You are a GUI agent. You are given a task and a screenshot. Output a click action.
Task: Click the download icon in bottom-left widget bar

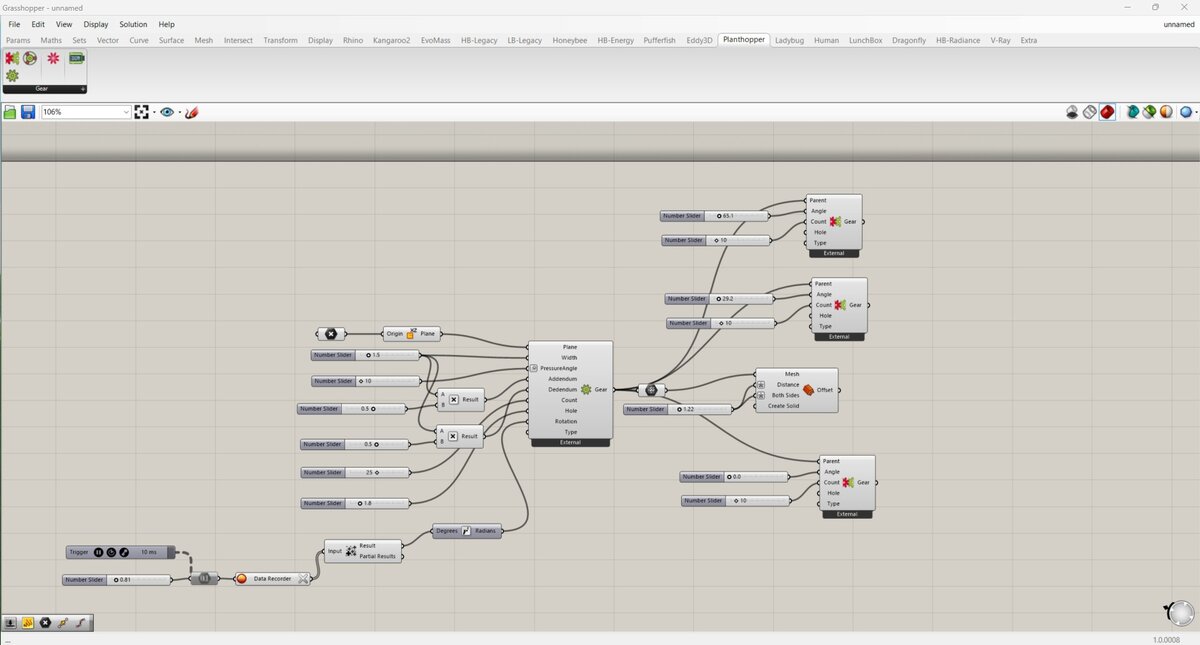pos(11,622)
